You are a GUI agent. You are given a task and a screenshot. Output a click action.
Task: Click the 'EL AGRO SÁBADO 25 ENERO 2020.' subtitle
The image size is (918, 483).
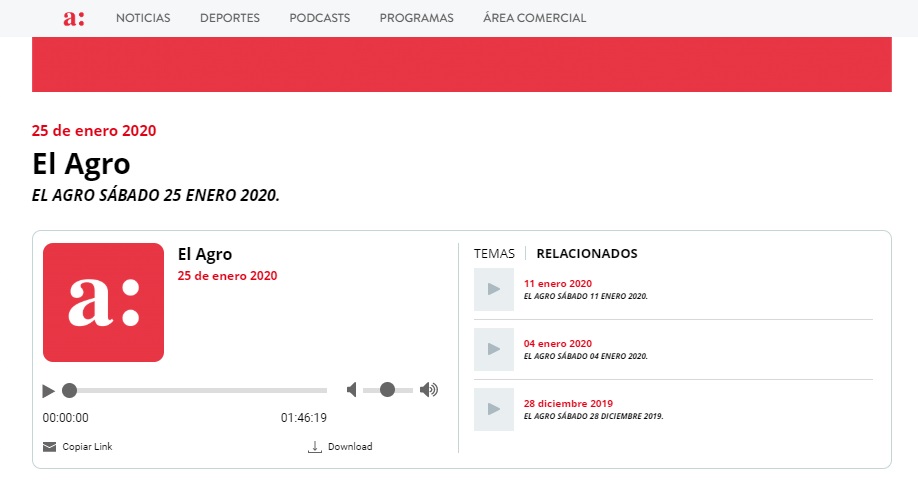coord(156,196)
